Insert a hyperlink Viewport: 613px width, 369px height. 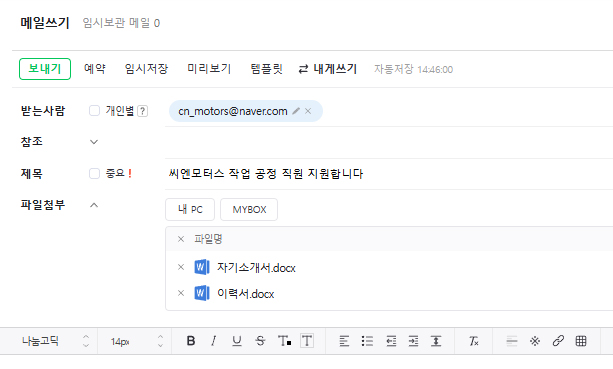coord(558,341)
